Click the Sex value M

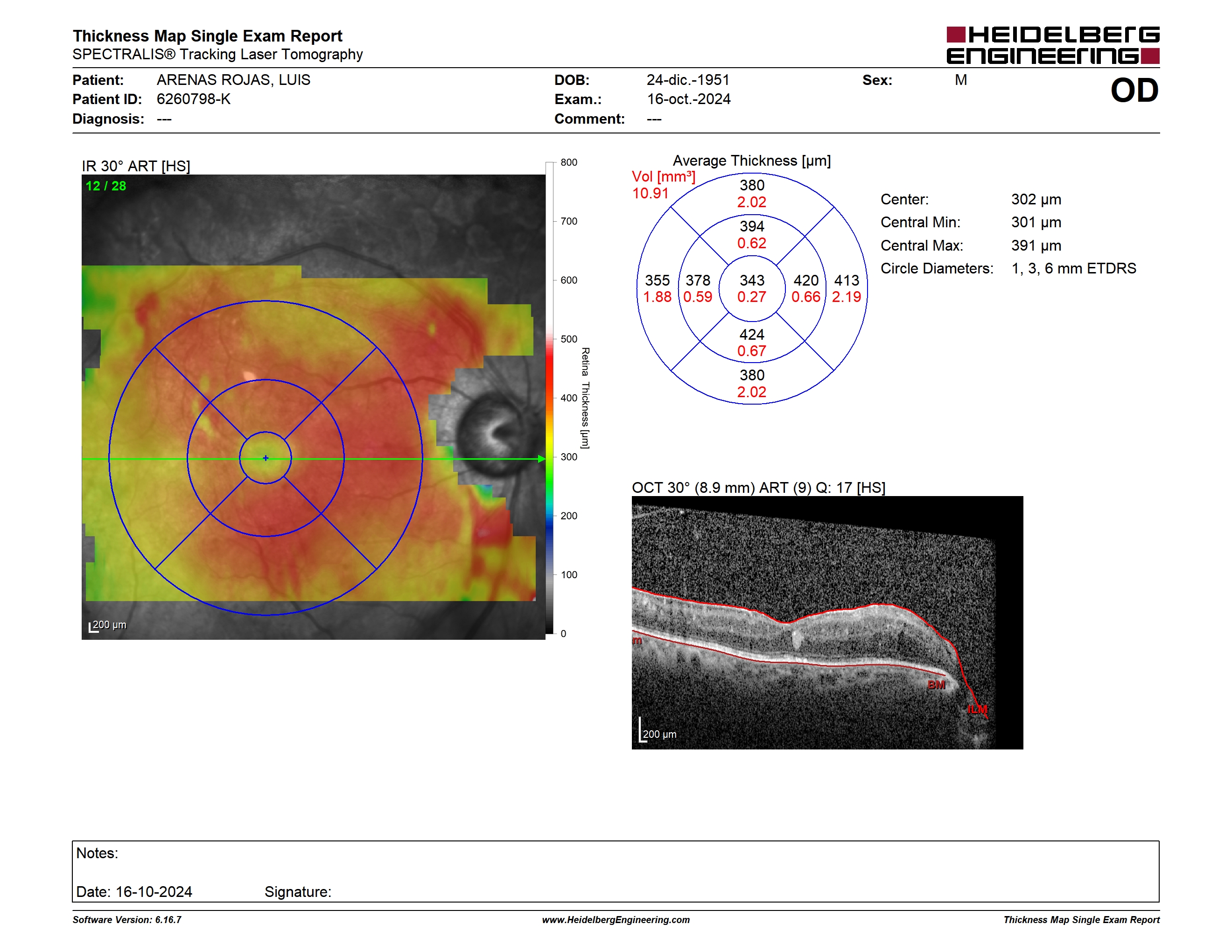(x=961, y=80)
